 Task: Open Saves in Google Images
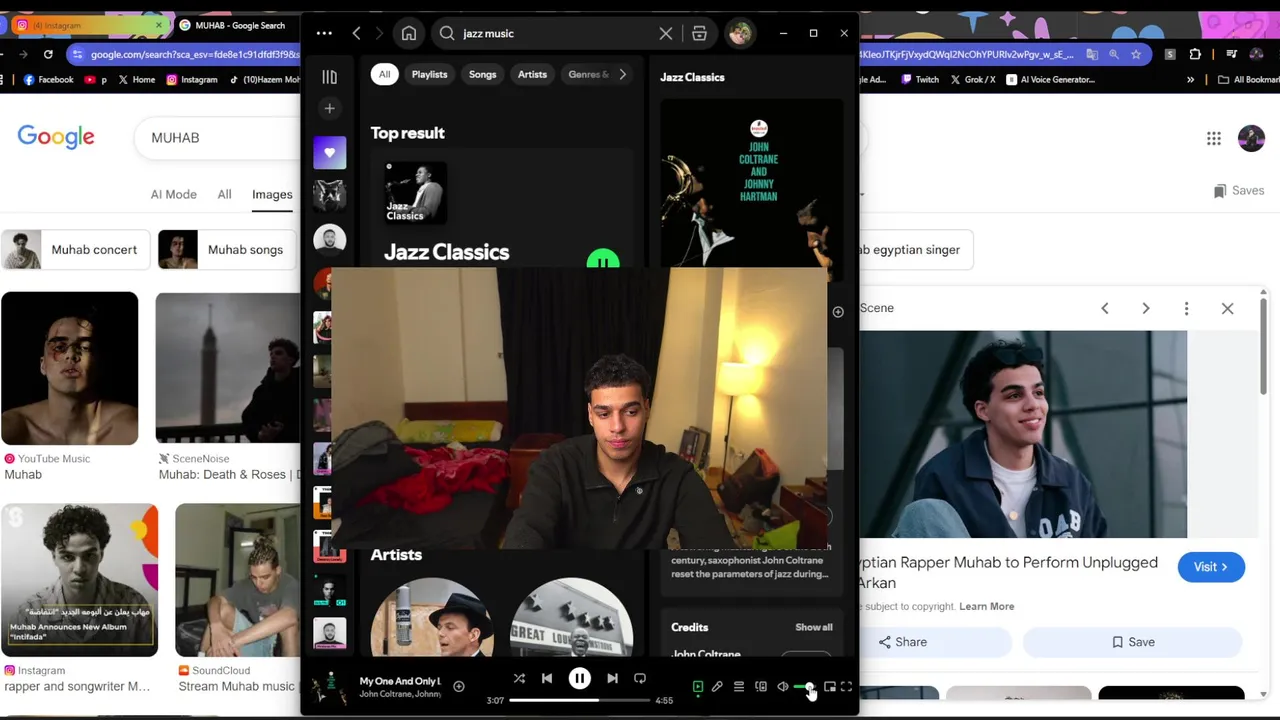[x=1239, y=190]
